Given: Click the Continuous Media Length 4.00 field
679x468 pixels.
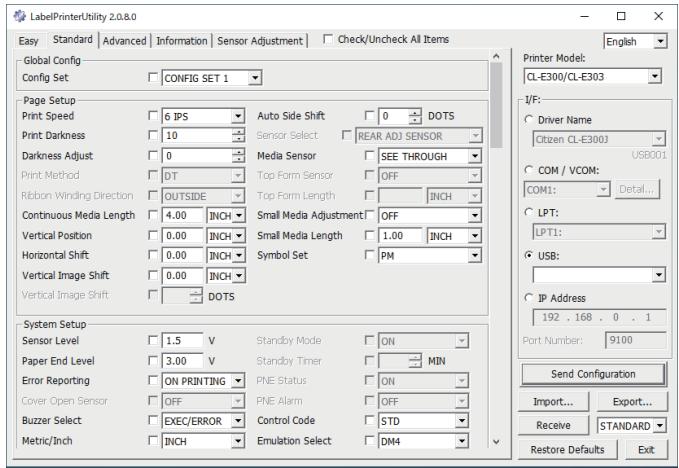Looking at the screenshot, I should pos(182,215).
